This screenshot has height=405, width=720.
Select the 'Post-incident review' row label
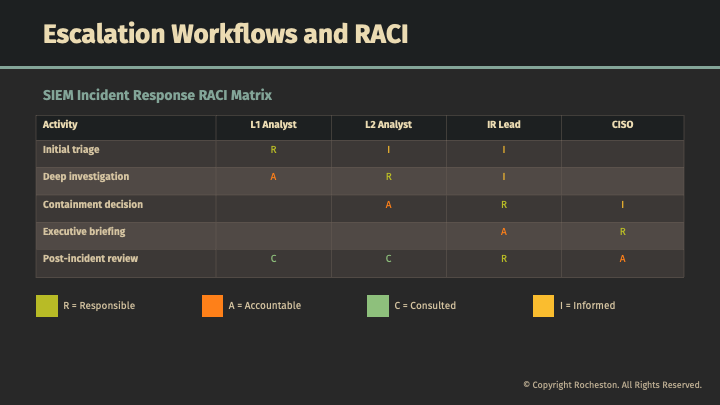tap(90, 259)
